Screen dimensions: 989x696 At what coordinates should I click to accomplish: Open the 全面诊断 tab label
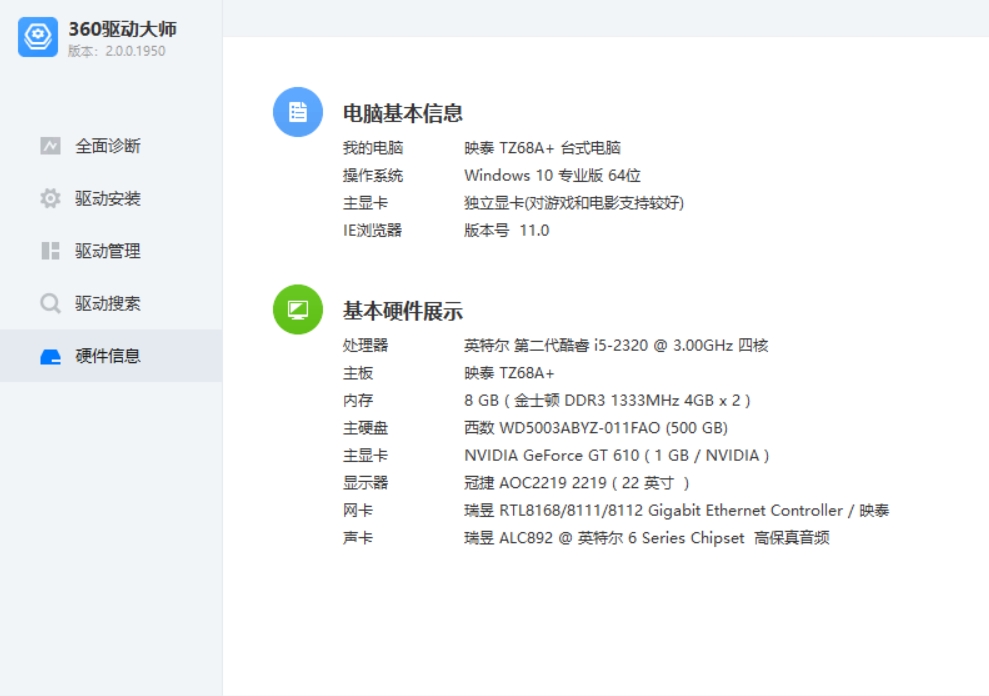coord(108,146)
